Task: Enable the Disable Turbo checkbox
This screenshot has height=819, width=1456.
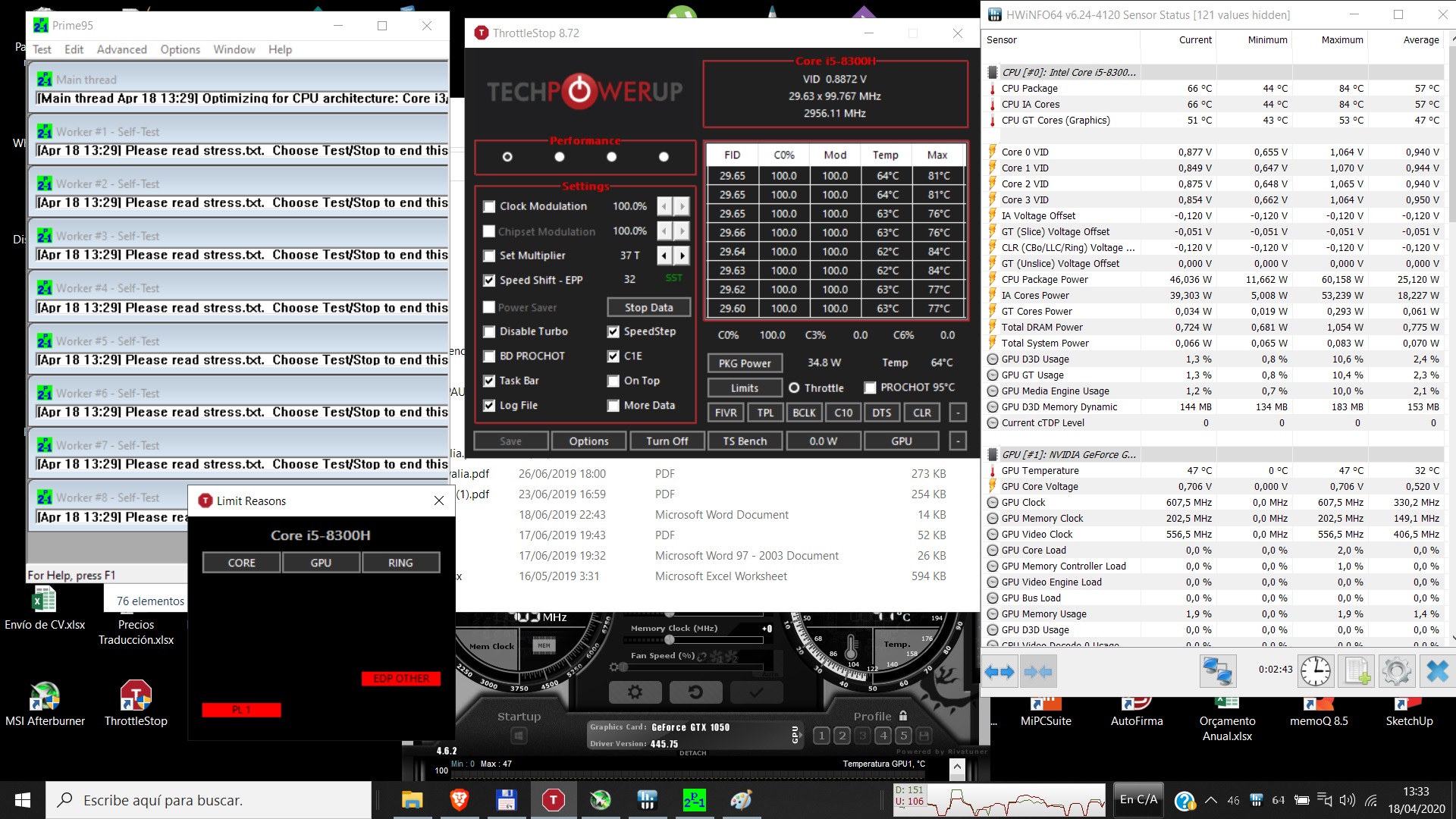Action: 489,331
